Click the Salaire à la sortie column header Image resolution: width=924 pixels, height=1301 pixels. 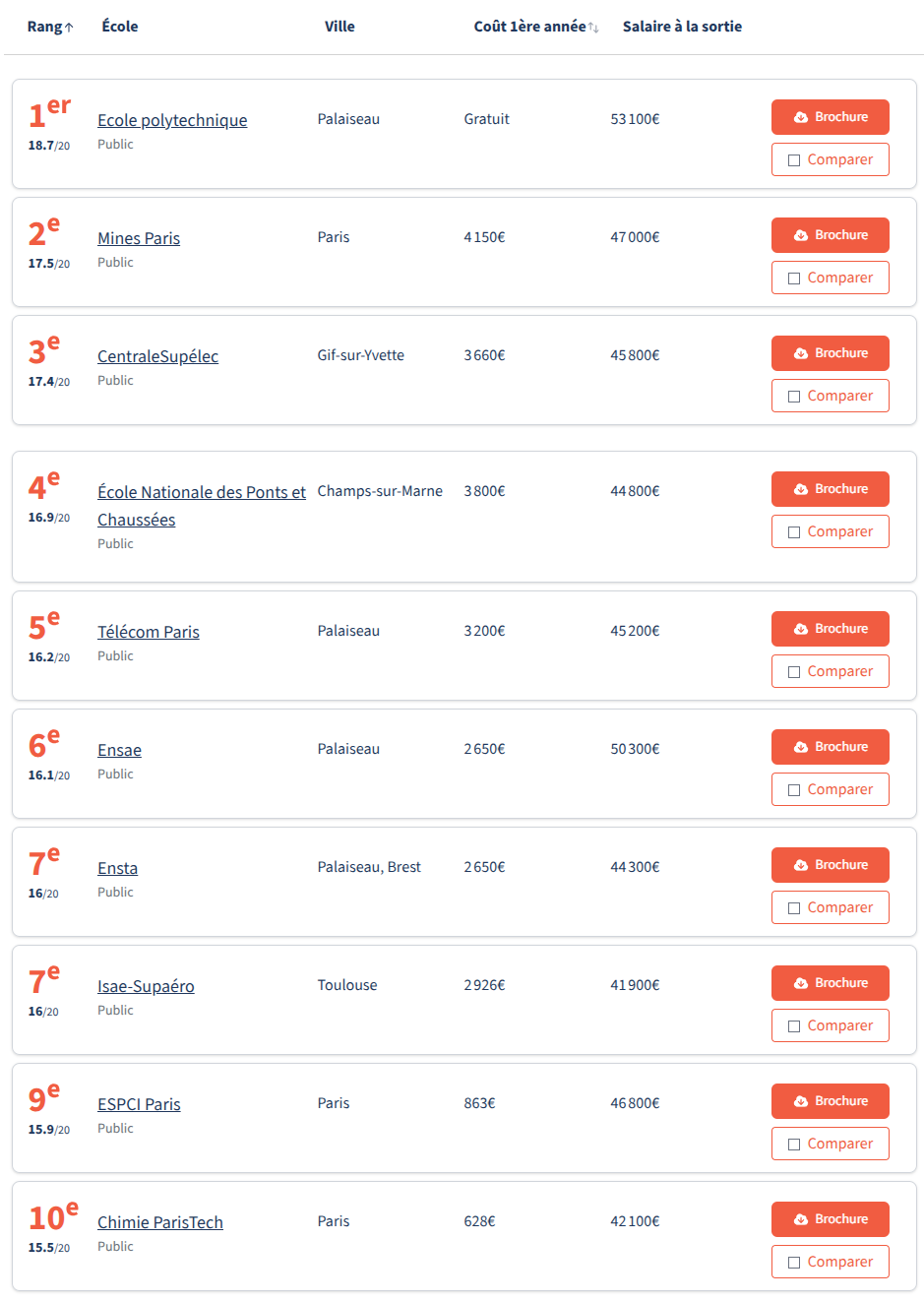pos(682,27)
